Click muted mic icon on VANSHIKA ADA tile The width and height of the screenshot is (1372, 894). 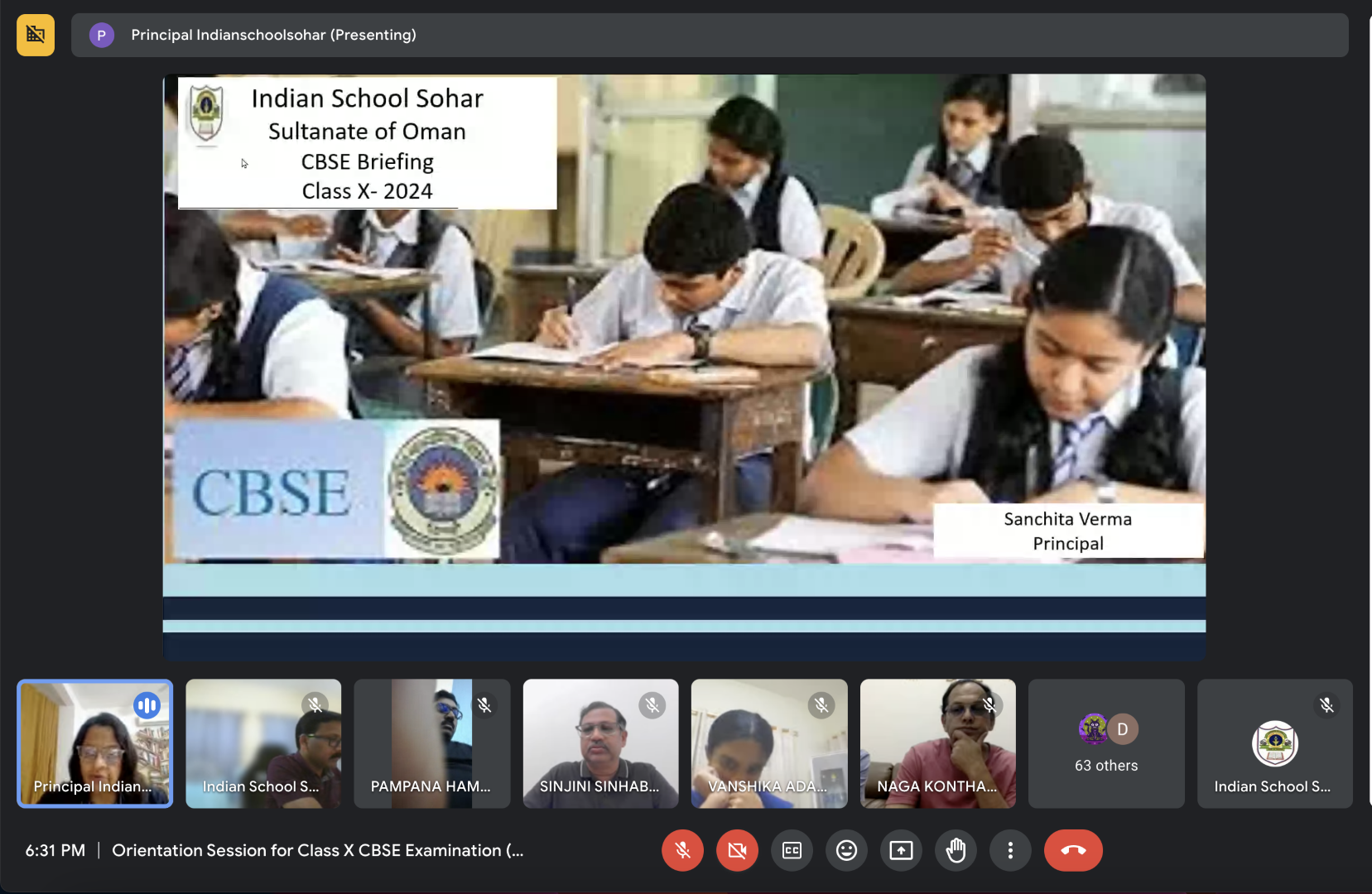821,705
